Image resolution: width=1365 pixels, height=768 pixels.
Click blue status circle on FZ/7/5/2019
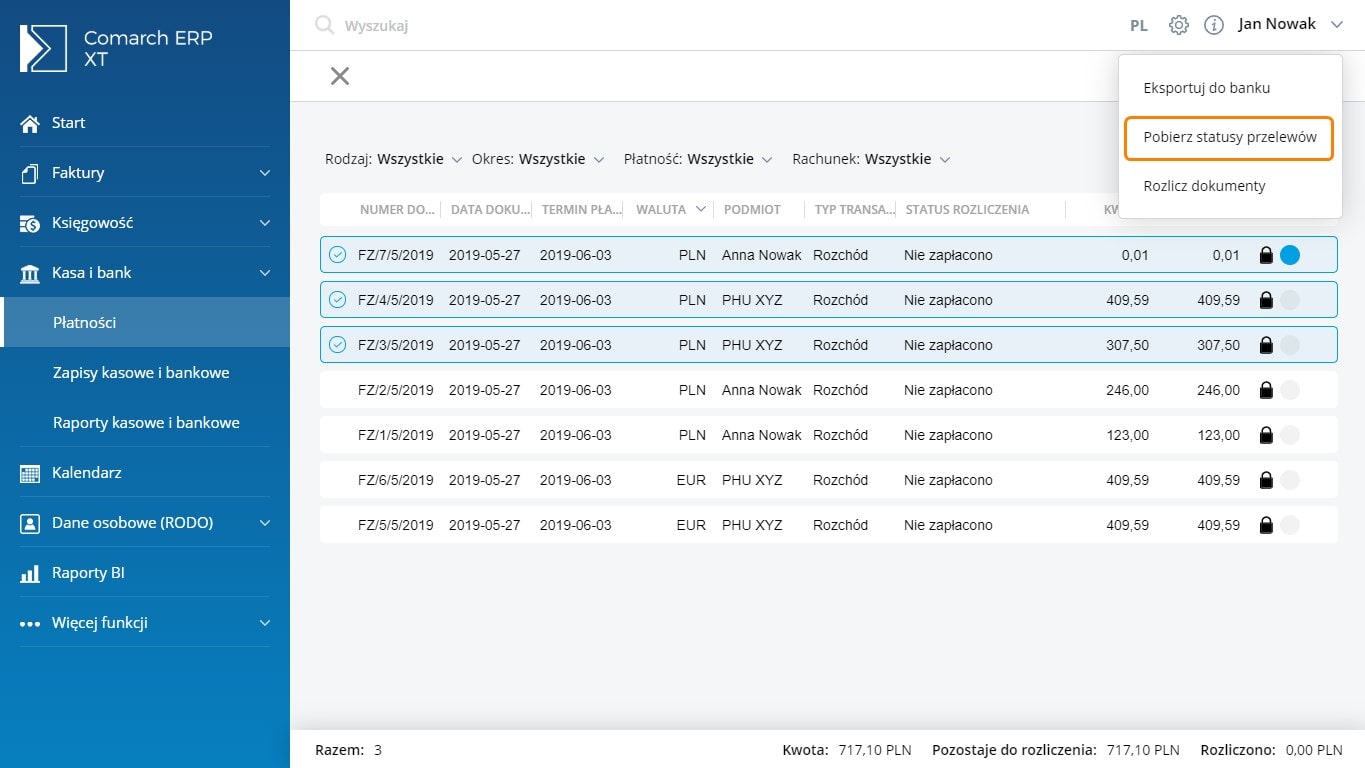coord(1290,255)
